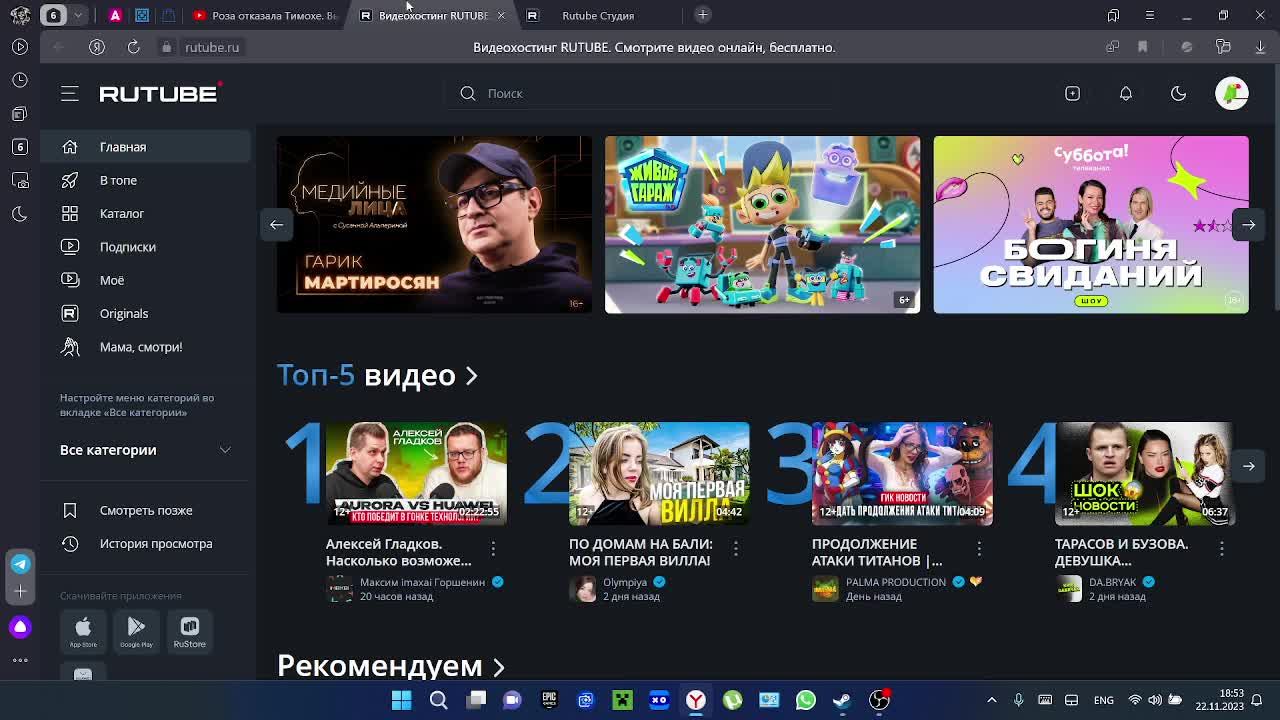Open the user profile avatar
Image resolution: width=1280 pixels, height=720 pixels.
[x=1232, y=93]
